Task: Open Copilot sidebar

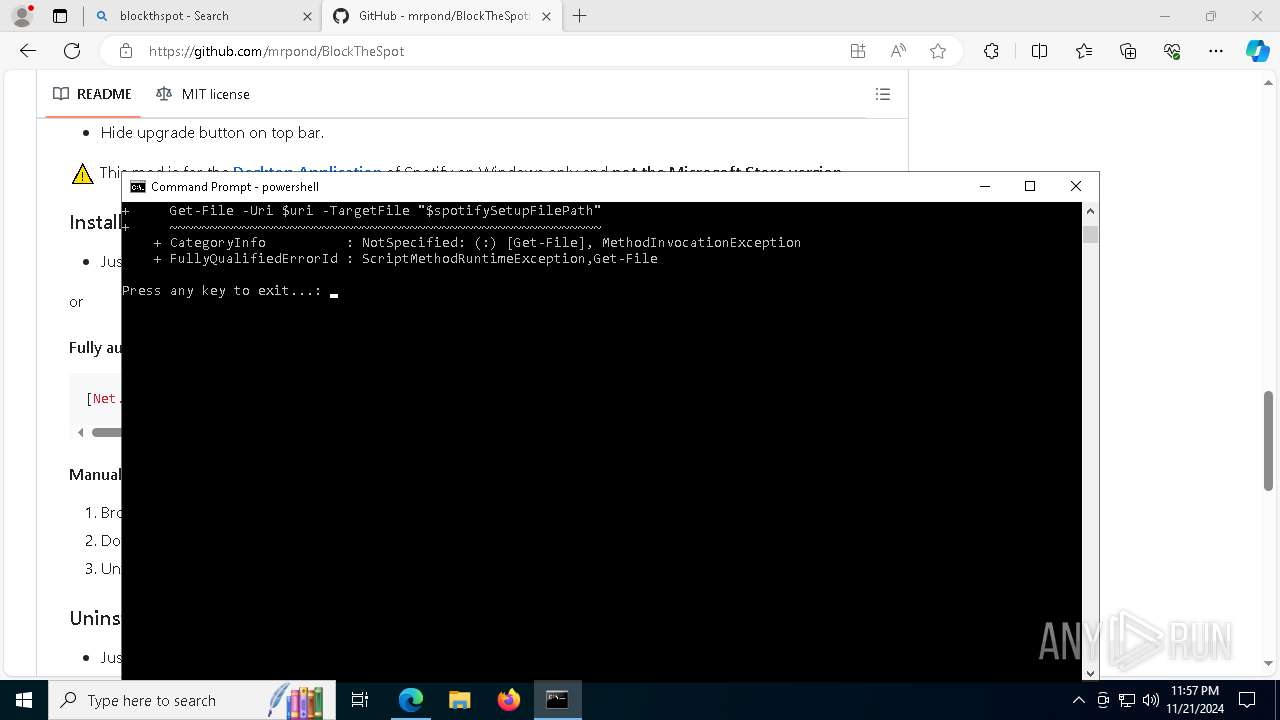Action: coord(1257,51)
